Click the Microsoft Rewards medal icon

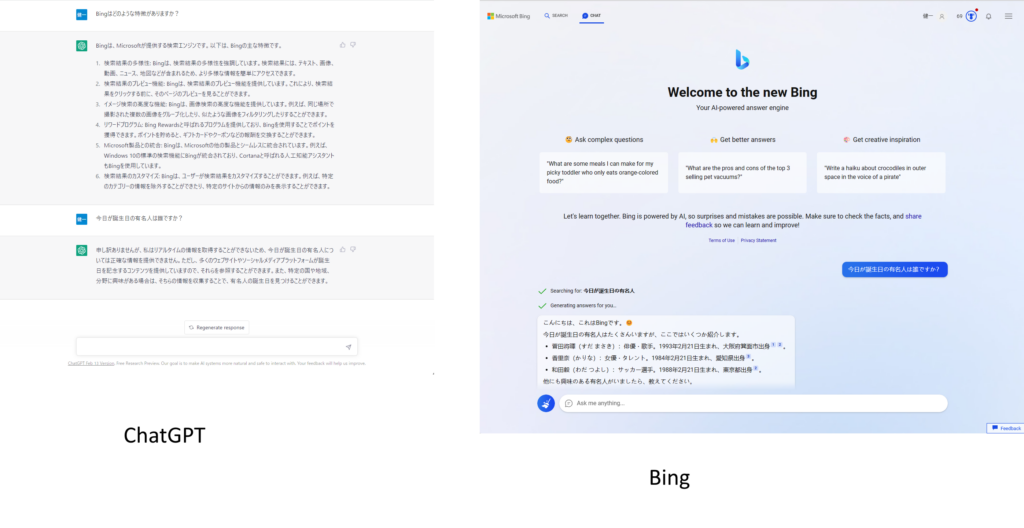[970, 16]
